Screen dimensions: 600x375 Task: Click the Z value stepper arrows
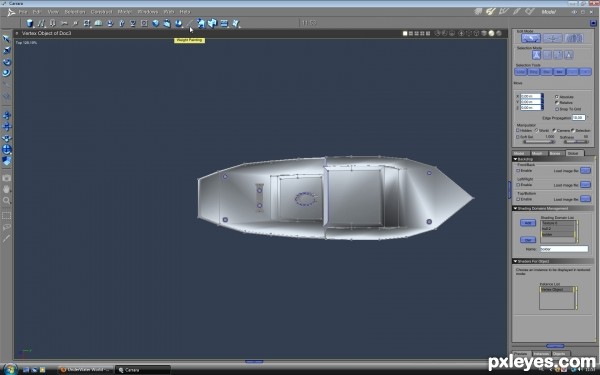[542, 108]
